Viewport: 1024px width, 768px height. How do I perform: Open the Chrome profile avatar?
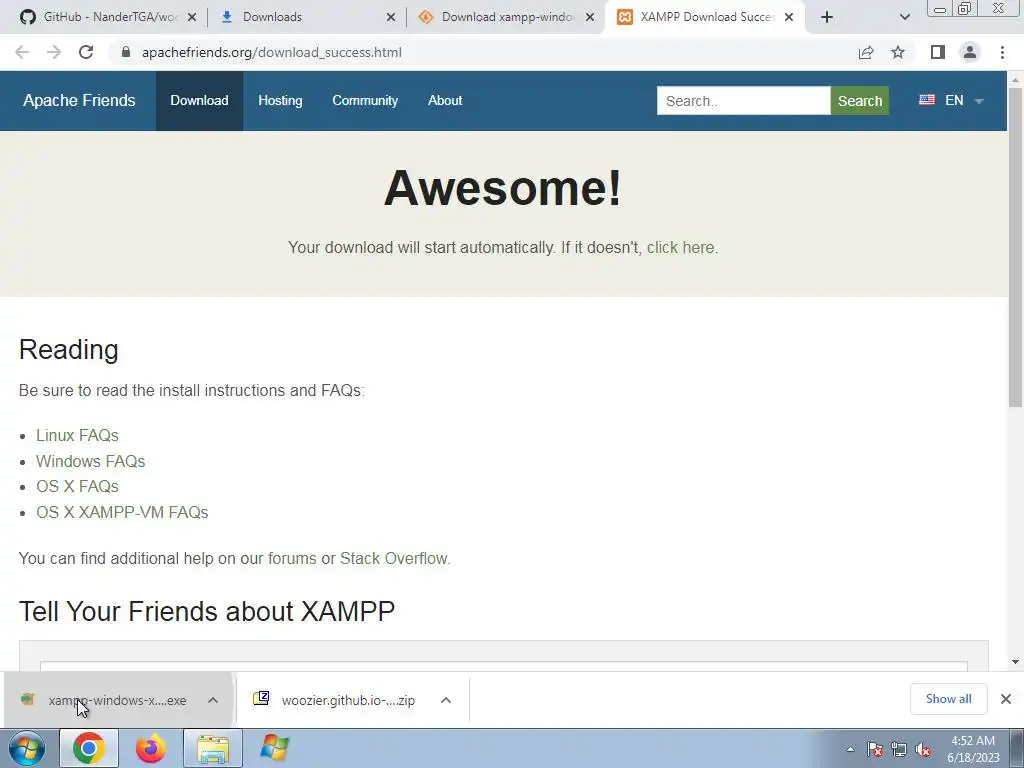pyautogui.click(x=970, y=52)
